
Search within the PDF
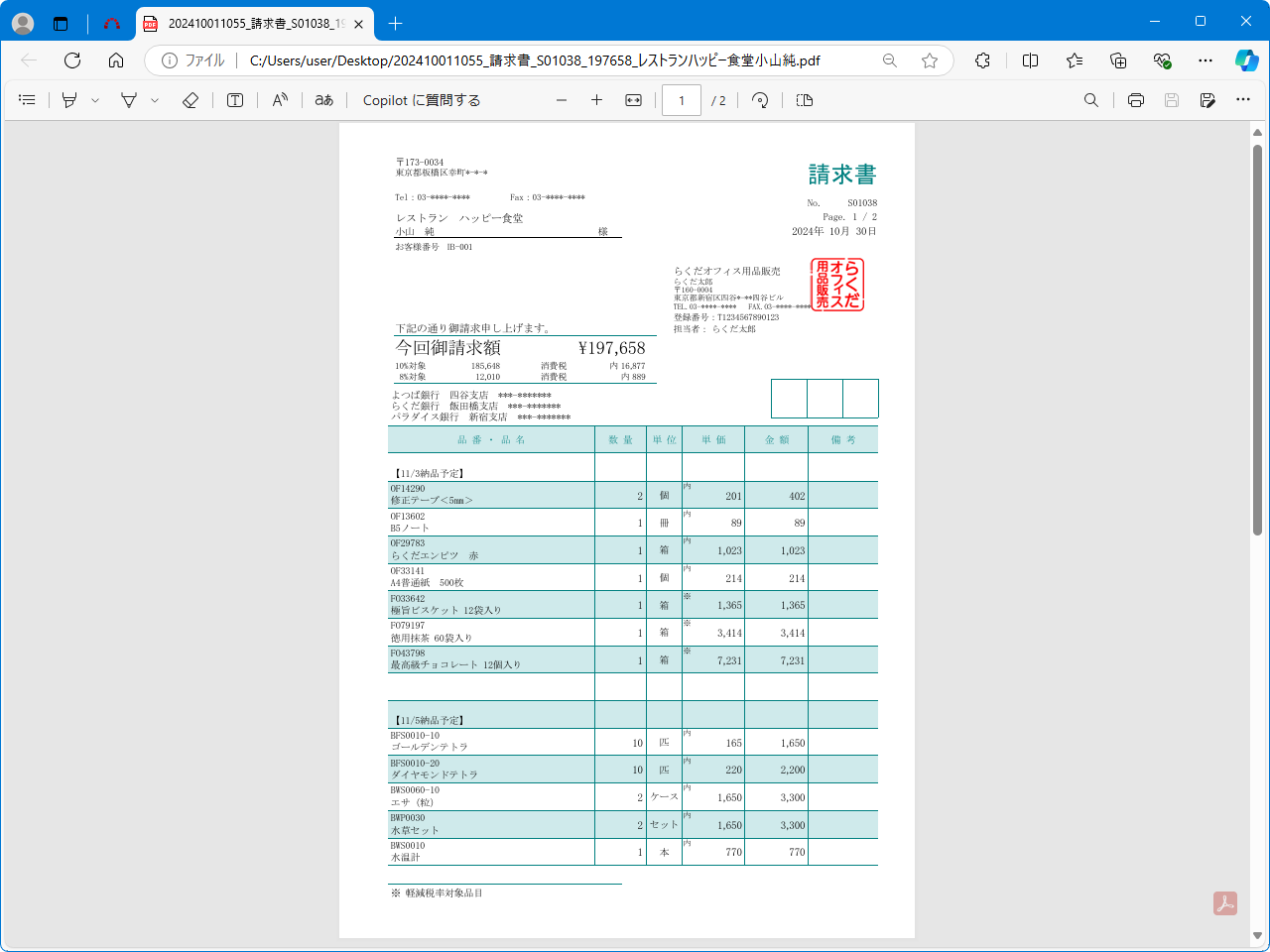1091,100
